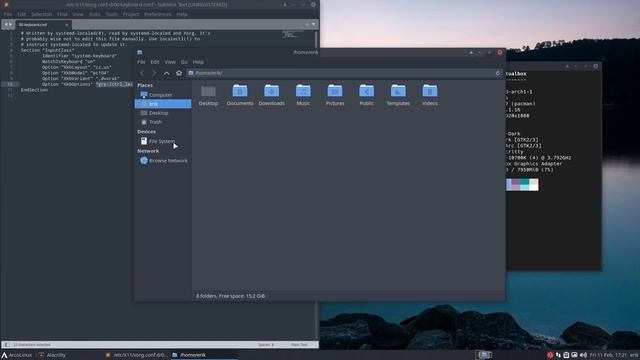
Task: Select Trash in Places sidebar
Action: pos(163,122)
